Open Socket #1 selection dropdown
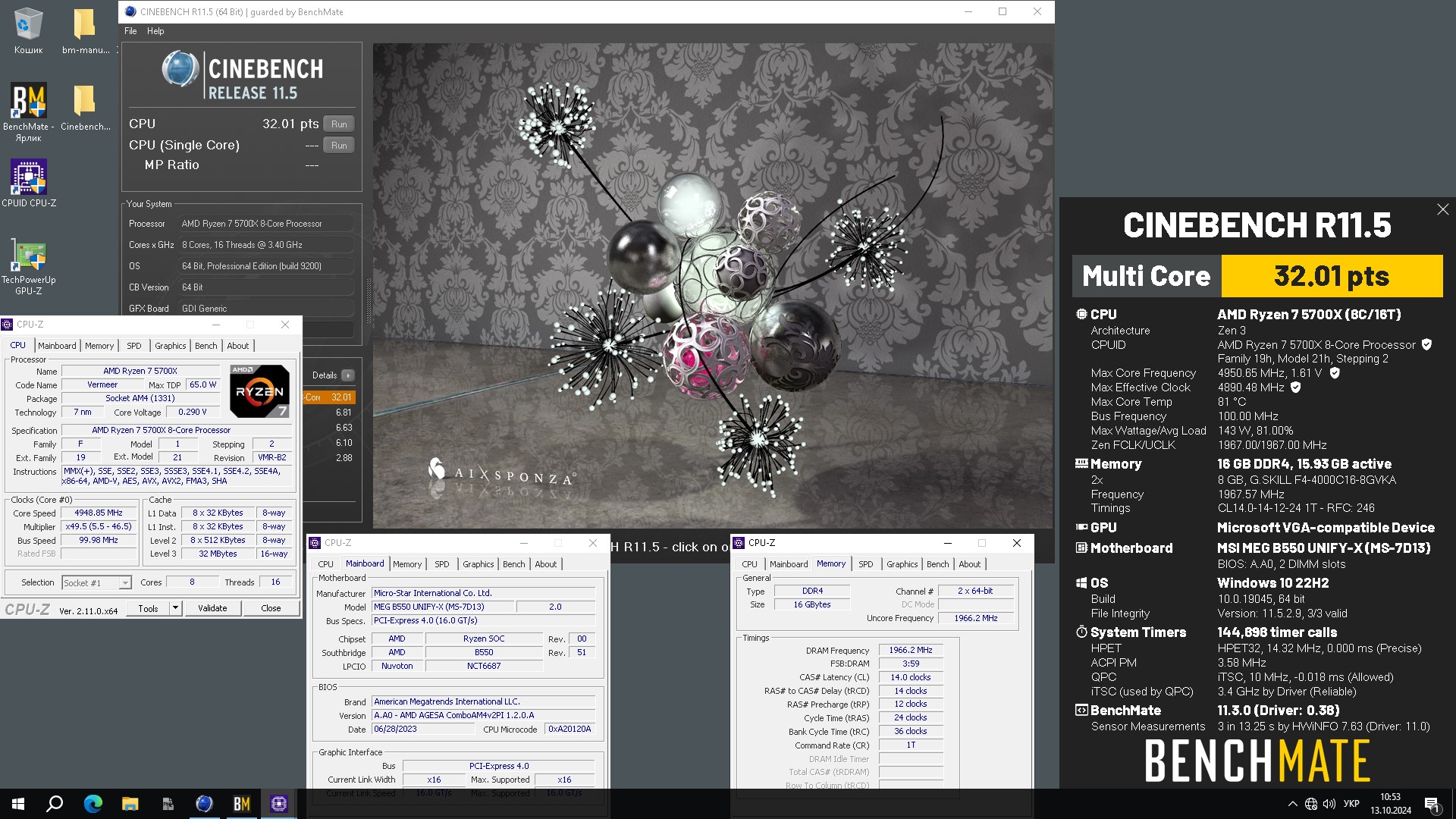 [x=97, y=582]
